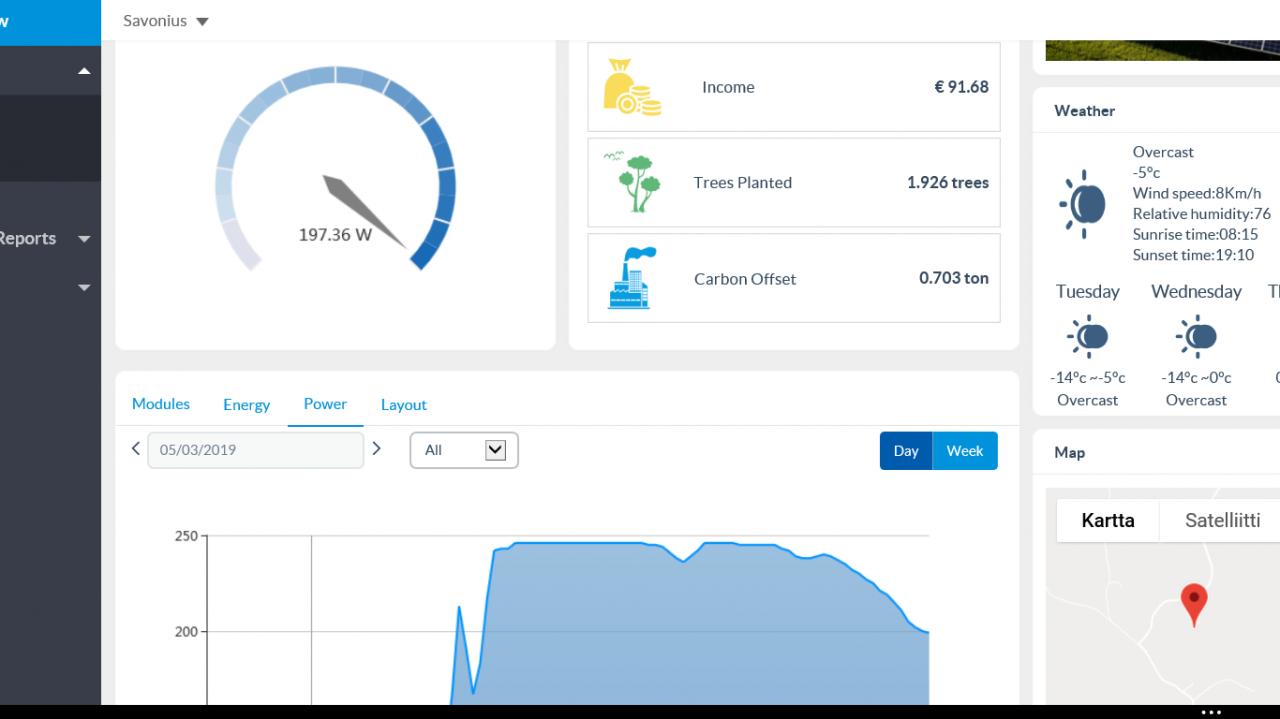
Task: Click the 250 y-axis label
Action: click(x=186, y=536)
